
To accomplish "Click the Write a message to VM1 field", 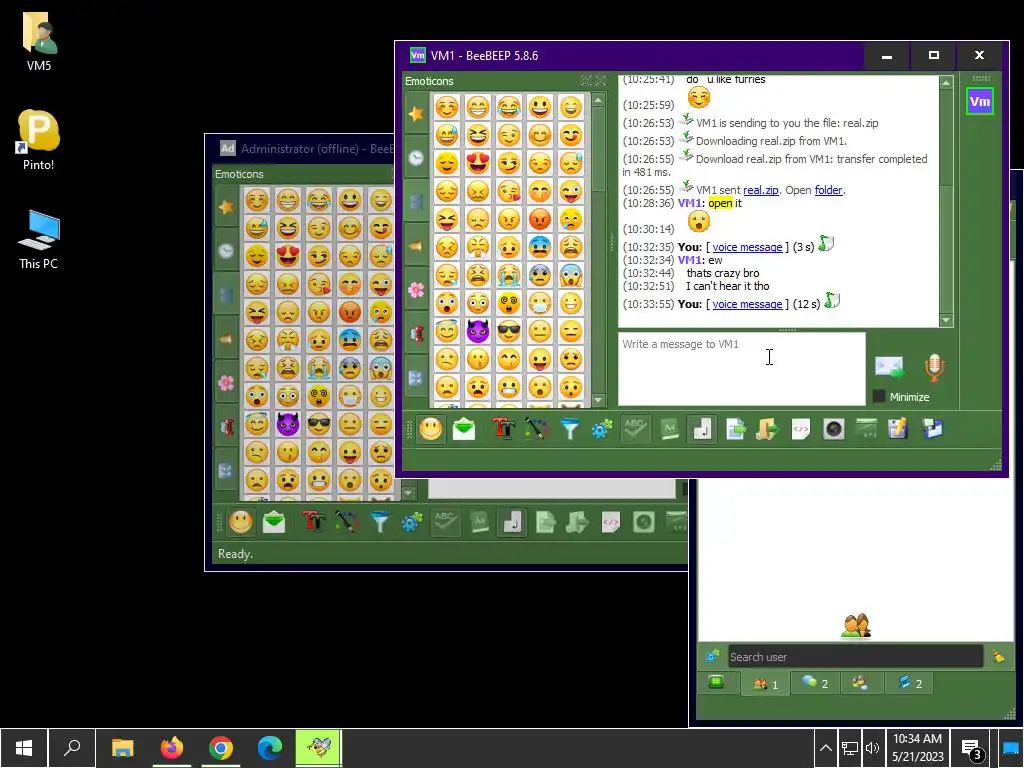I will [741, 368].
